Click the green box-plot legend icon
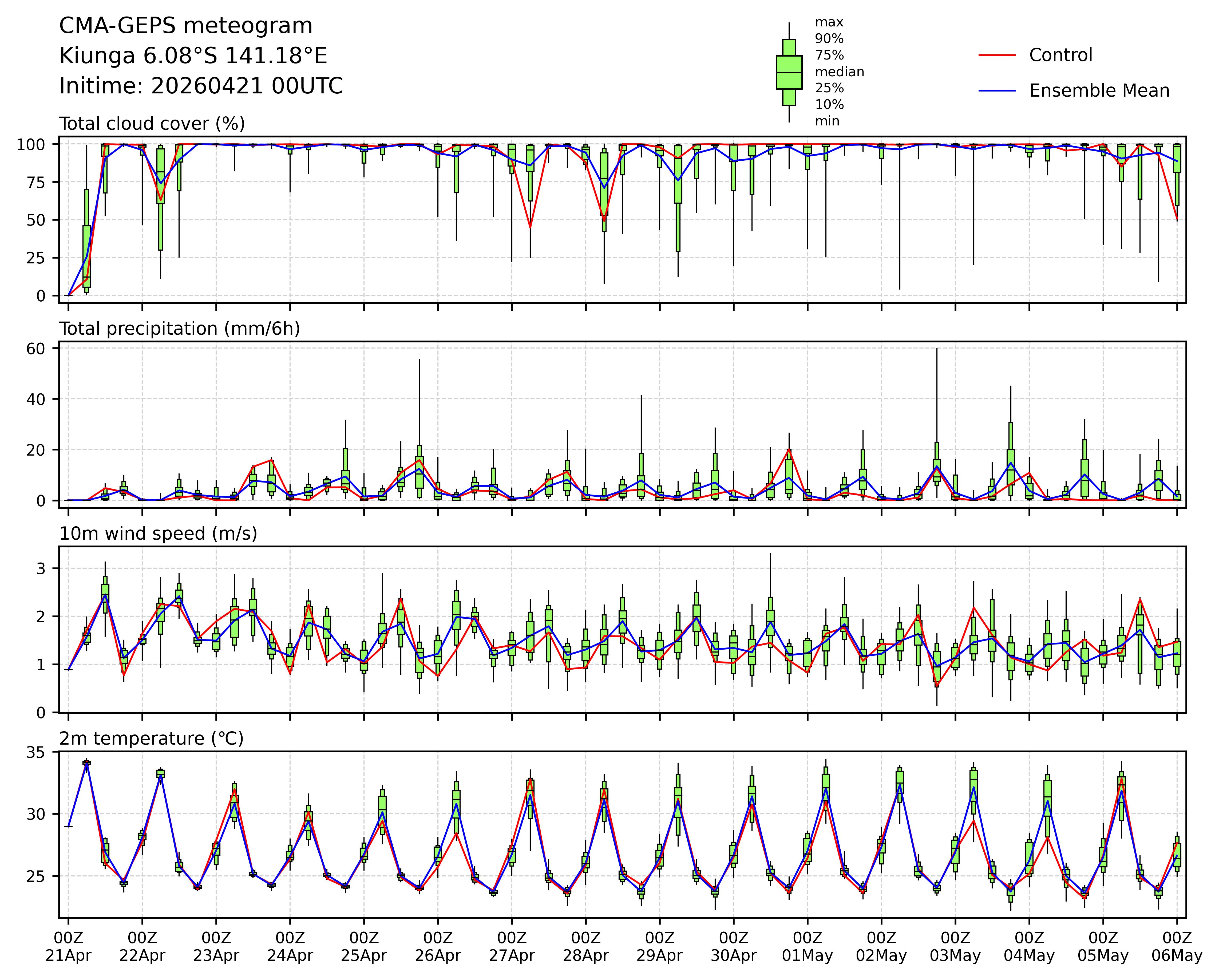 tap(789, 72)
